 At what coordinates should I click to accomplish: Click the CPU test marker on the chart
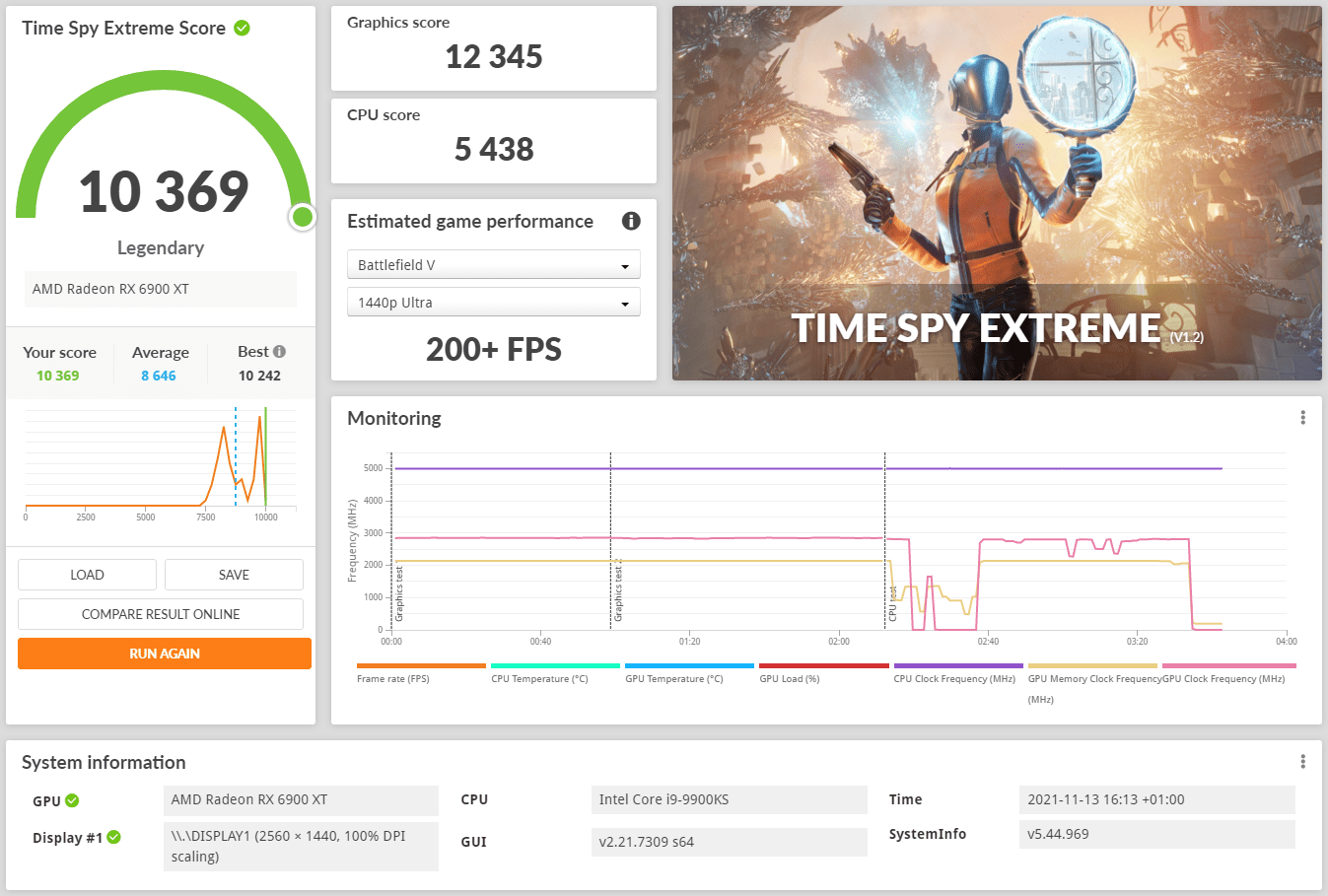point(892,602)
